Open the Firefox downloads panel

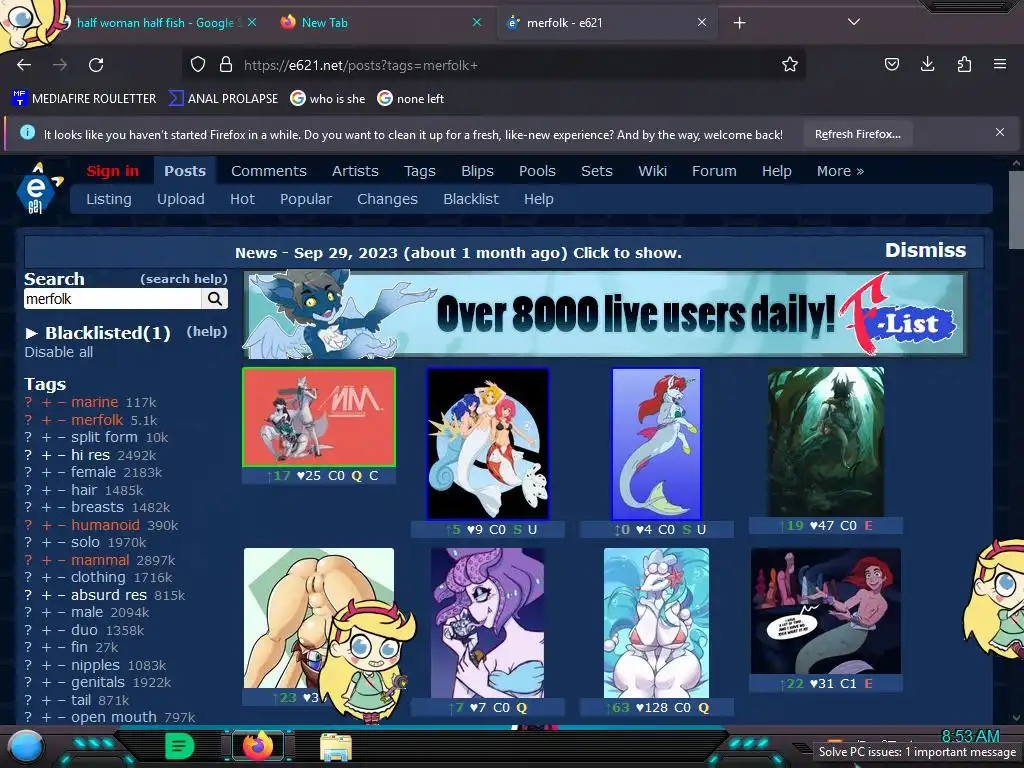[x=927, y=64]
